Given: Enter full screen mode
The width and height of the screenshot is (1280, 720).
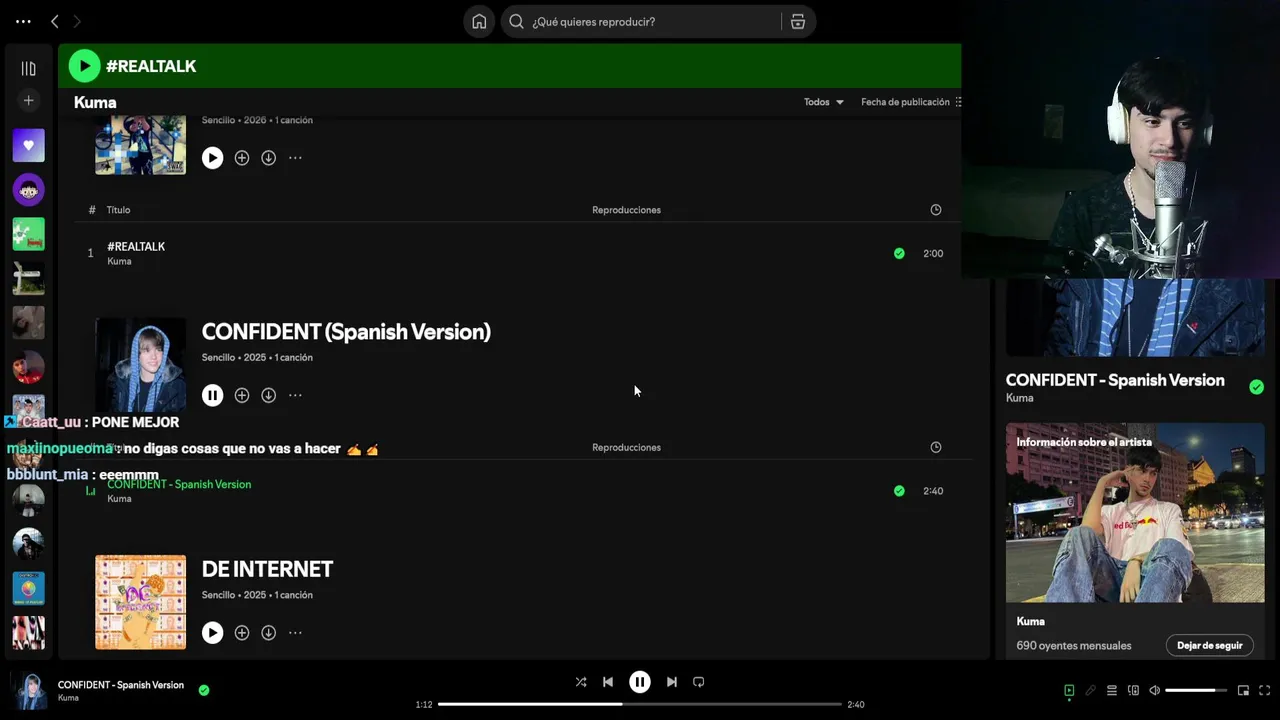Looking at the screenshot, I should pyautogui.click(x=1265, y=690).
